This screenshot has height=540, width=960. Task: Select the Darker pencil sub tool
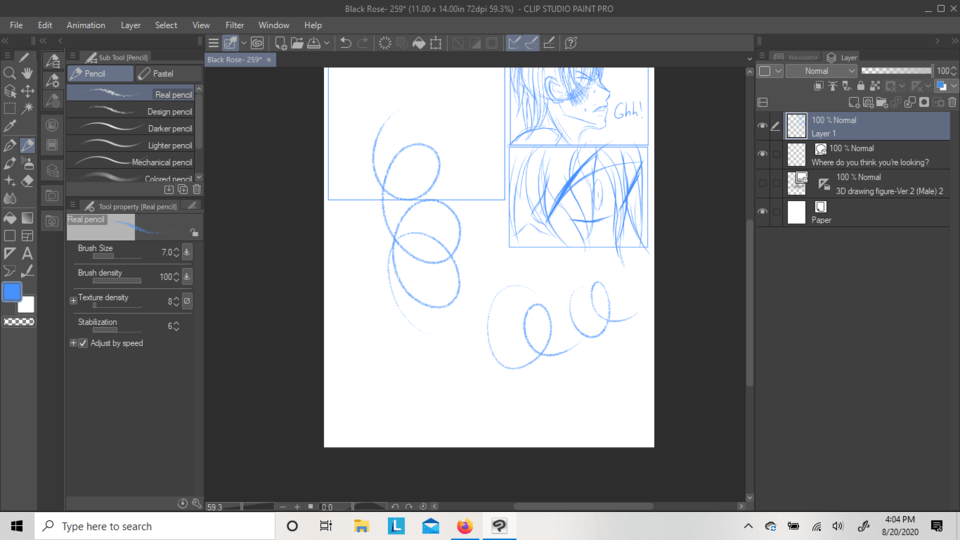130,129
